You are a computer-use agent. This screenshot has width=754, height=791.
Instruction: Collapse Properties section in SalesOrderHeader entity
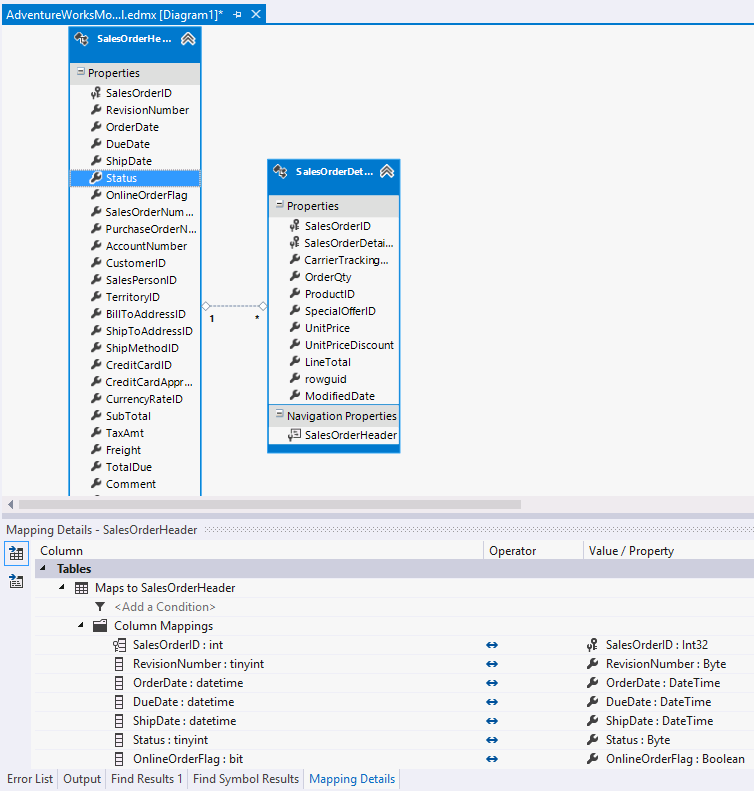(80, 72)
